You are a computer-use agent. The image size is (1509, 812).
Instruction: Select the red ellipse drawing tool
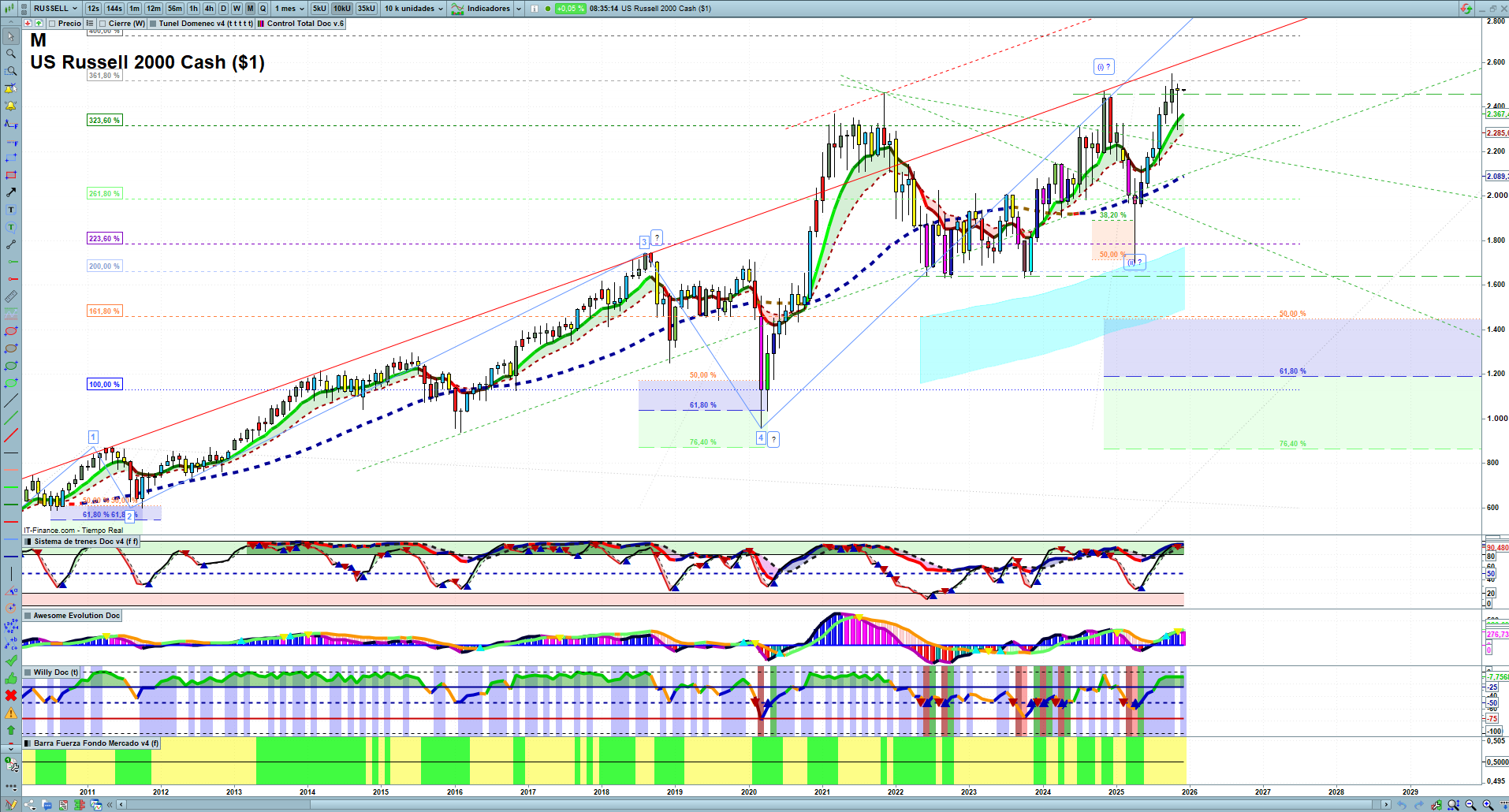[11, 331]
